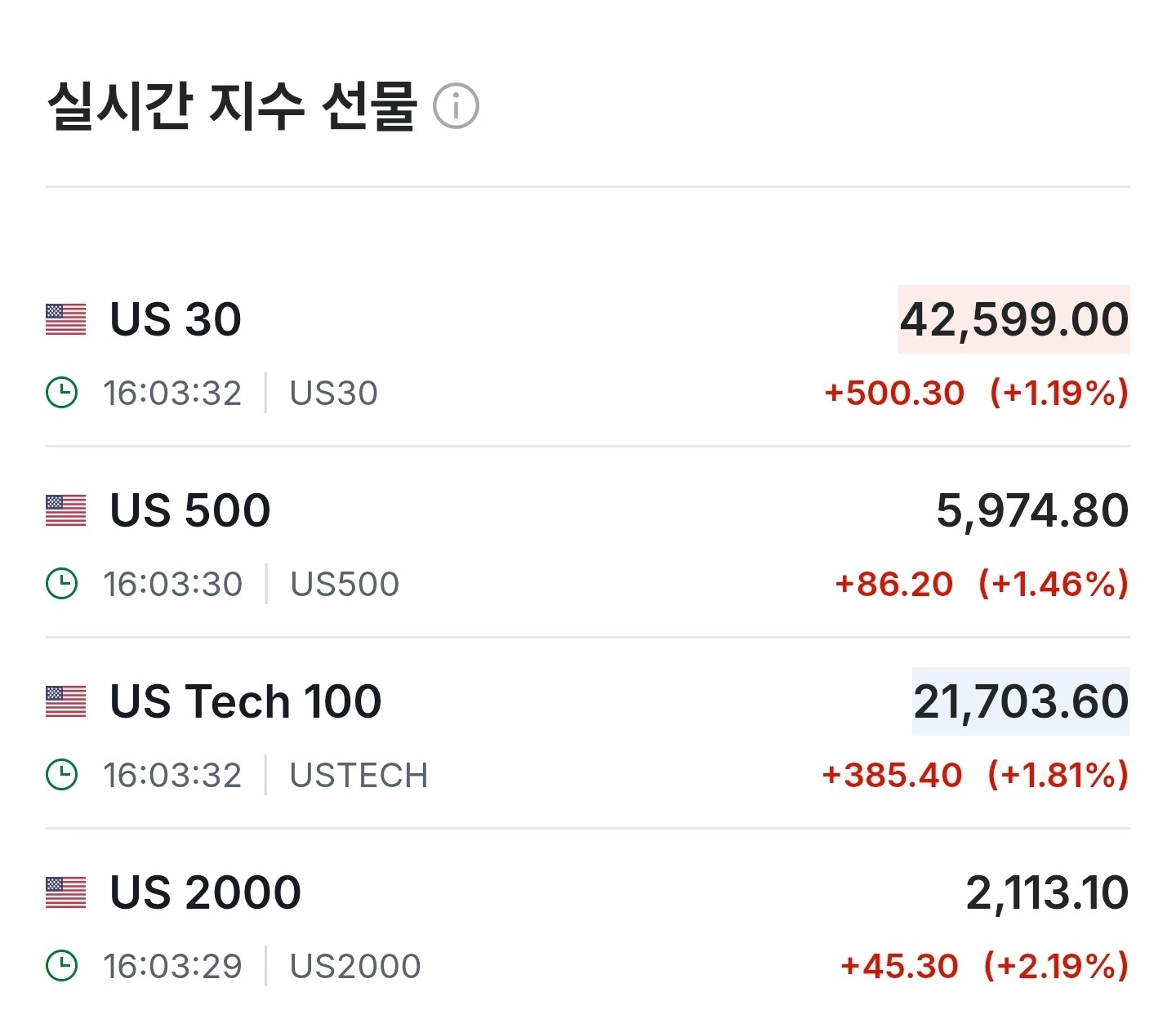Click the 실시간 지수 선물 heading
This screenshot has height=1010, width=1176.
(x=233, y=106)
